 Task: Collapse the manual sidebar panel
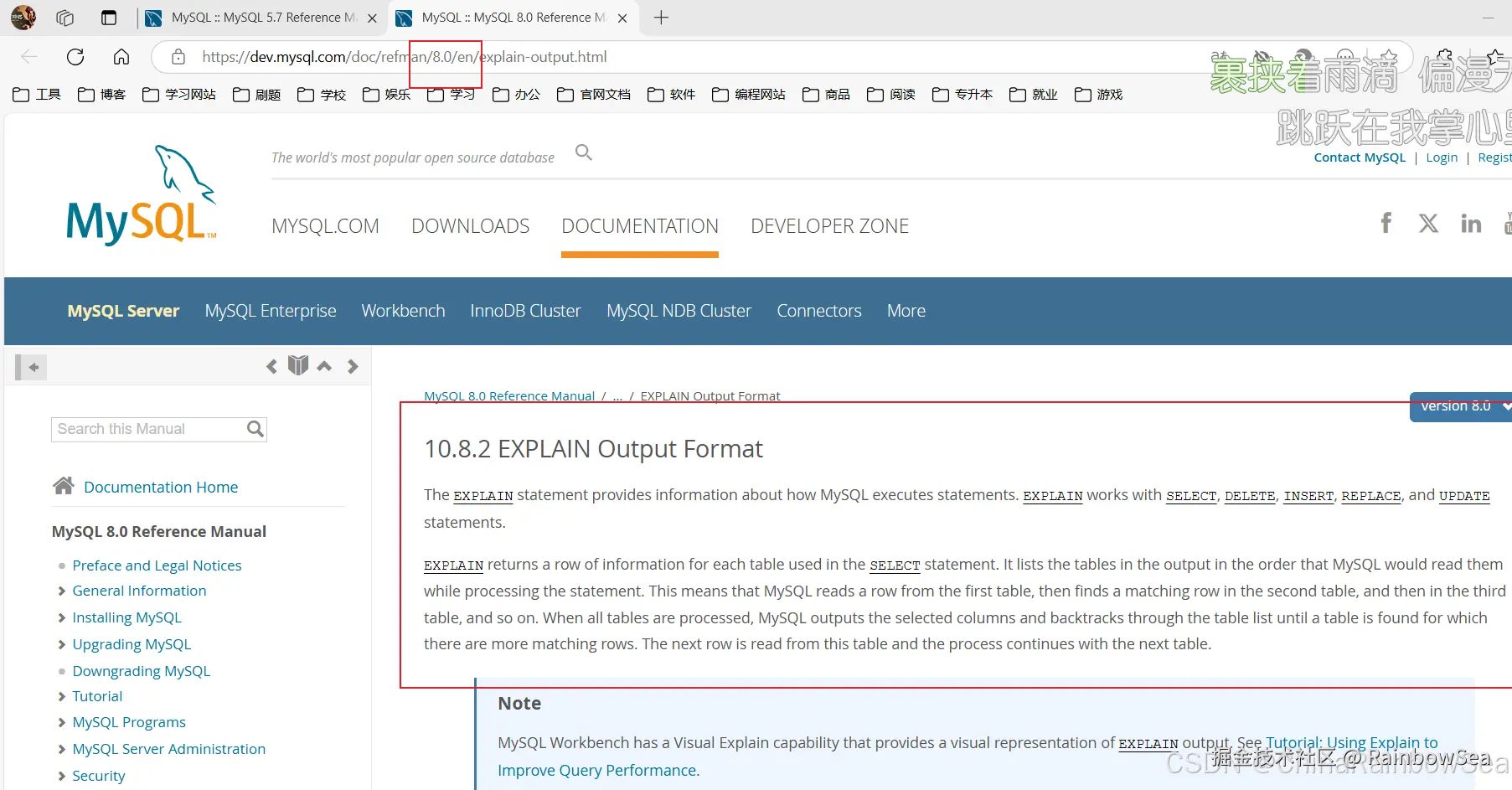click(32, 367)
